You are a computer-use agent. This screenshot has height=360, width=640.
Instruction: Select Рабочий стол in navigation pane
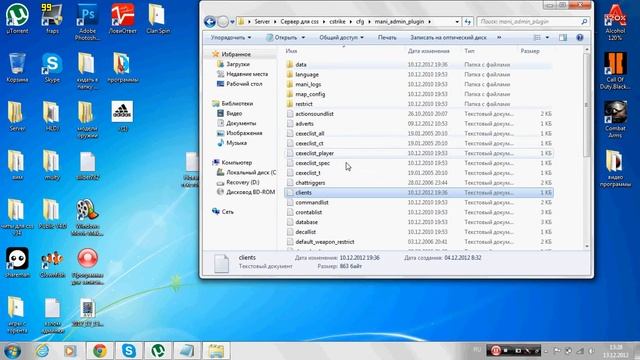click(x=244, y=84)
